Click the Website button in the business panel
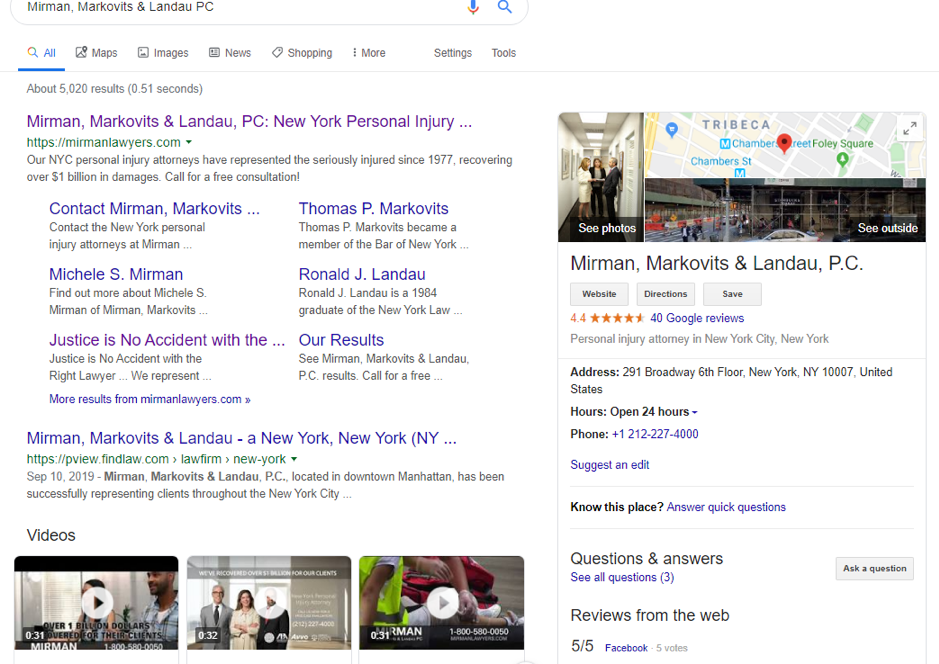The width and height of the screenshot is (939, 664). pyautogui.click(x=599, y=294)
